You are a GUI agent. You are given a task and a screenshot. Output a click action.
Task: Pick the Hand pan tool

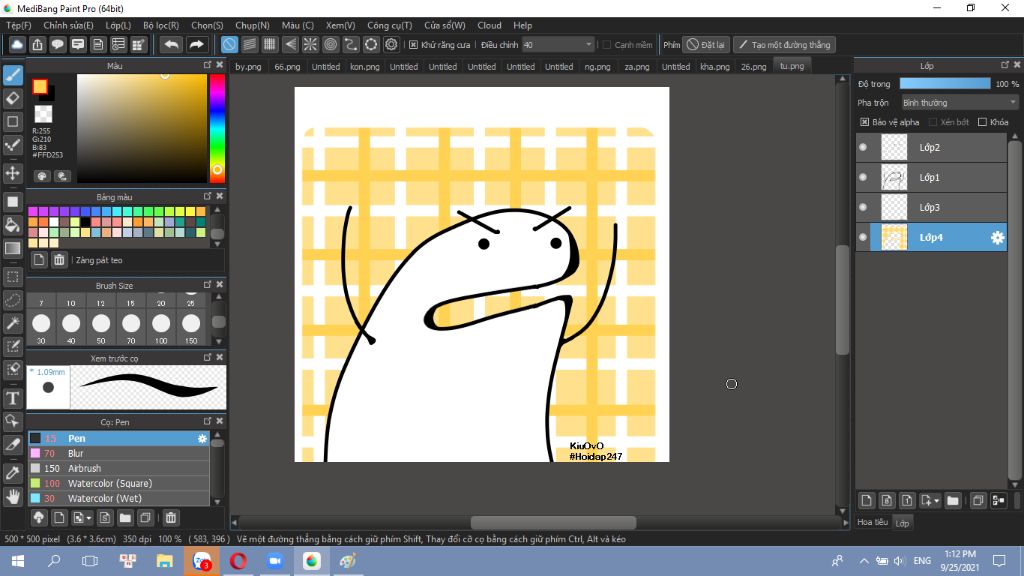point(13,495)
